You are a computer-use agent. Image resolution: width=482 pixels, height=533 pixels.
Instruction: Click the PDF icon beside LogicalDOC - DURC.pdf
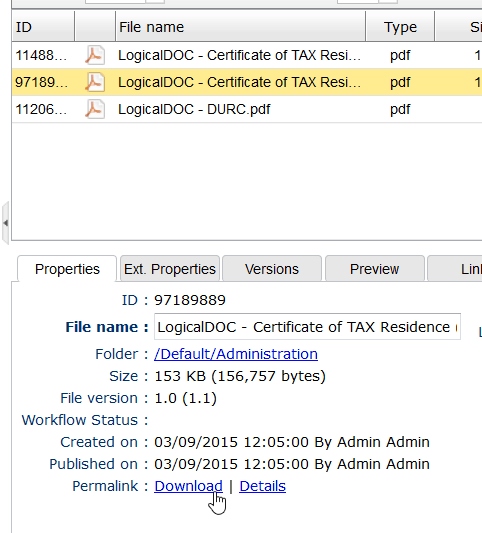[95, 109]
